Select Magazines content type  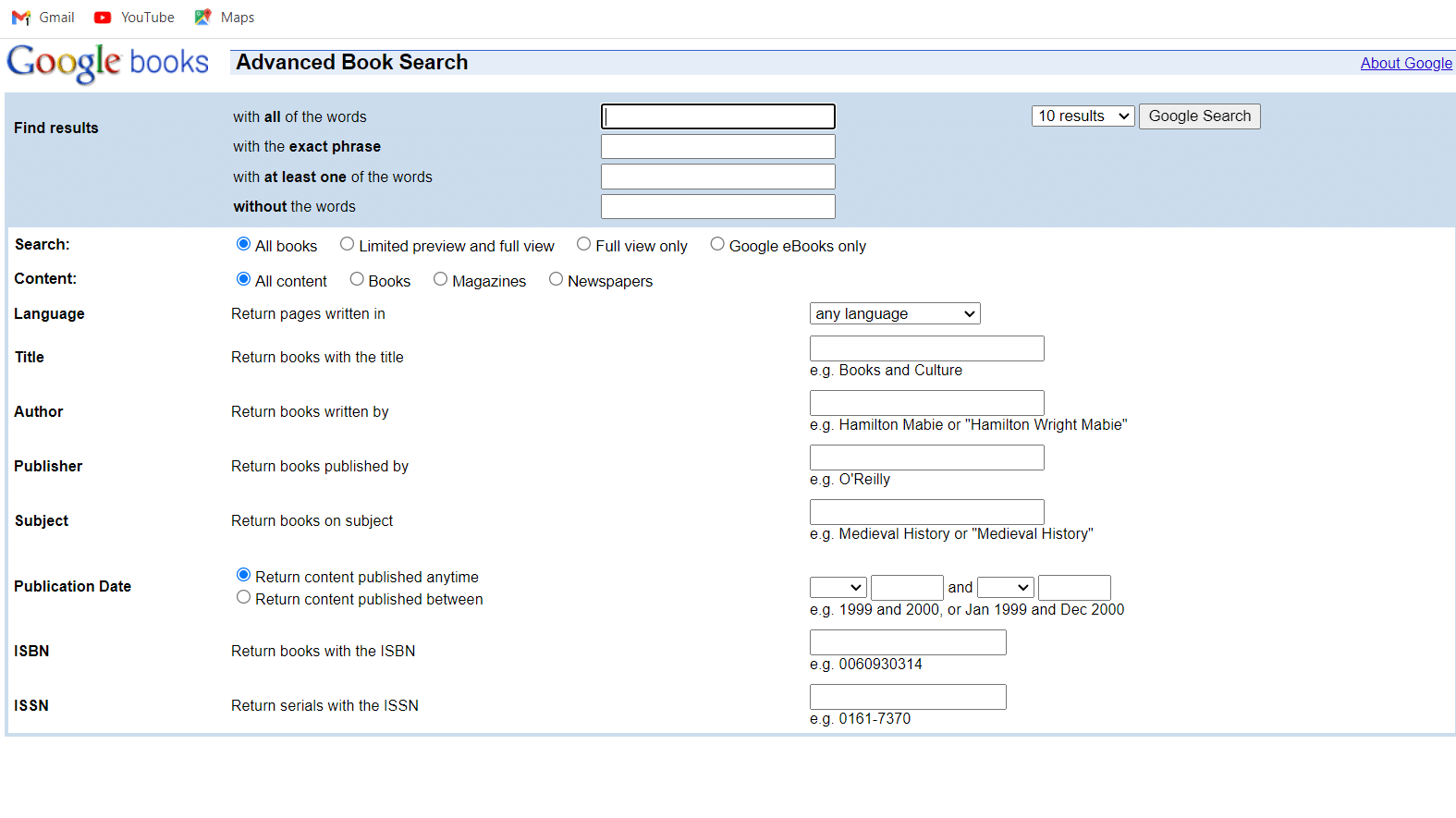click(440, 279)
